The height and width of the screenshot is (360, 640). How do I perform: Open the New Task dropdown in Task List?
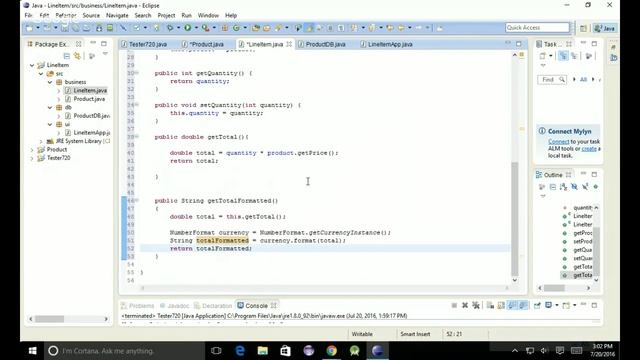(x=551, y=56)
